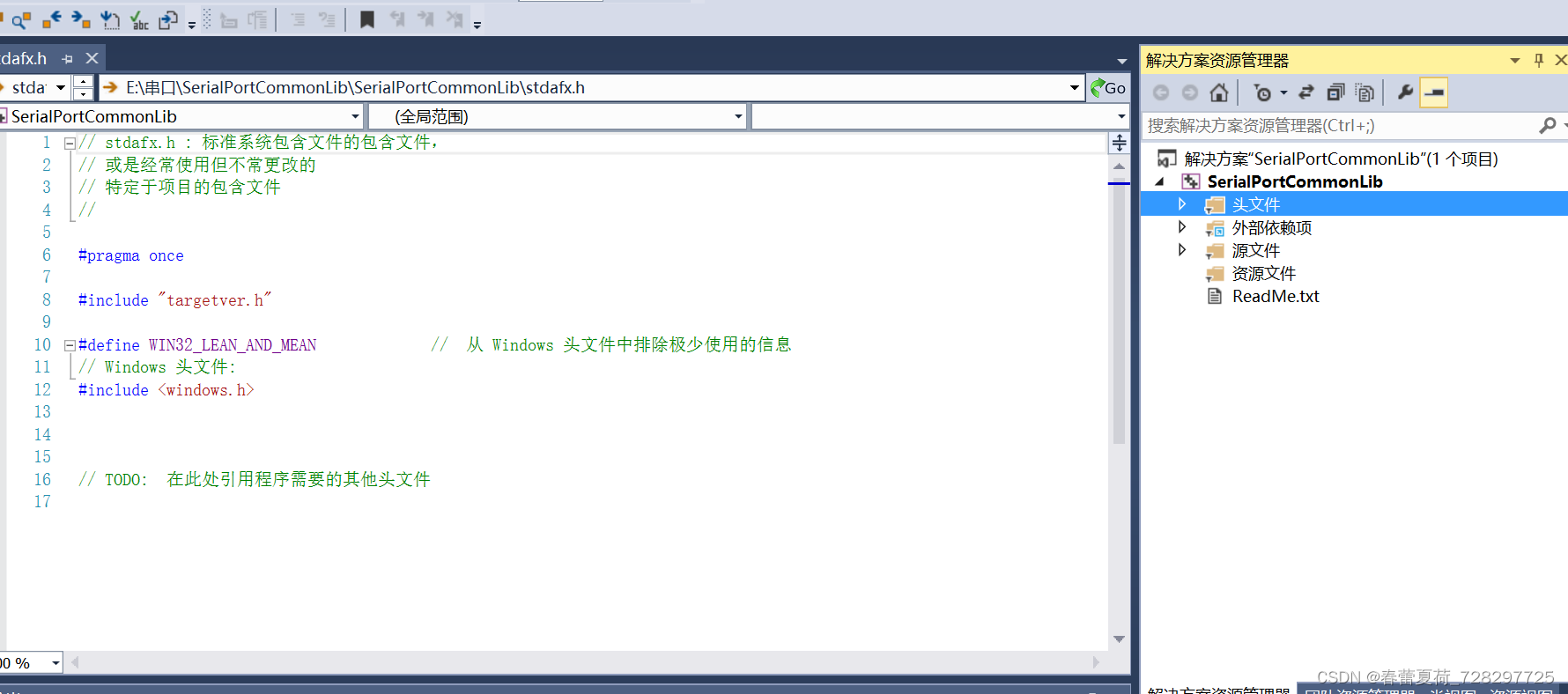Clear all bookmarks icon
This screenshot has height=694, width=1568.
click(x=455, y=19)
